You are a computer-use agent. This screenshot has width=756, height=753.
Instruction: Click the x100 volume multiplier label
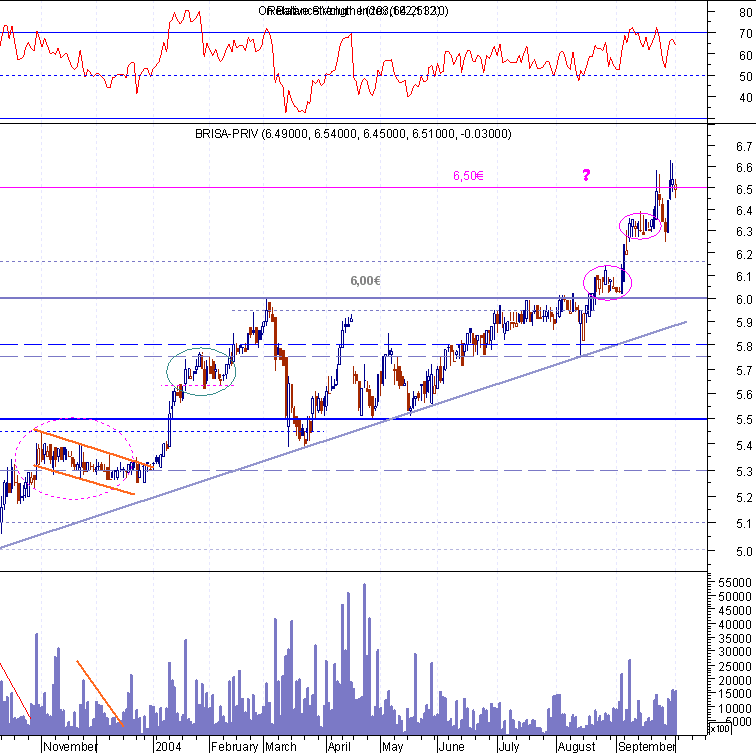point(719,728)
